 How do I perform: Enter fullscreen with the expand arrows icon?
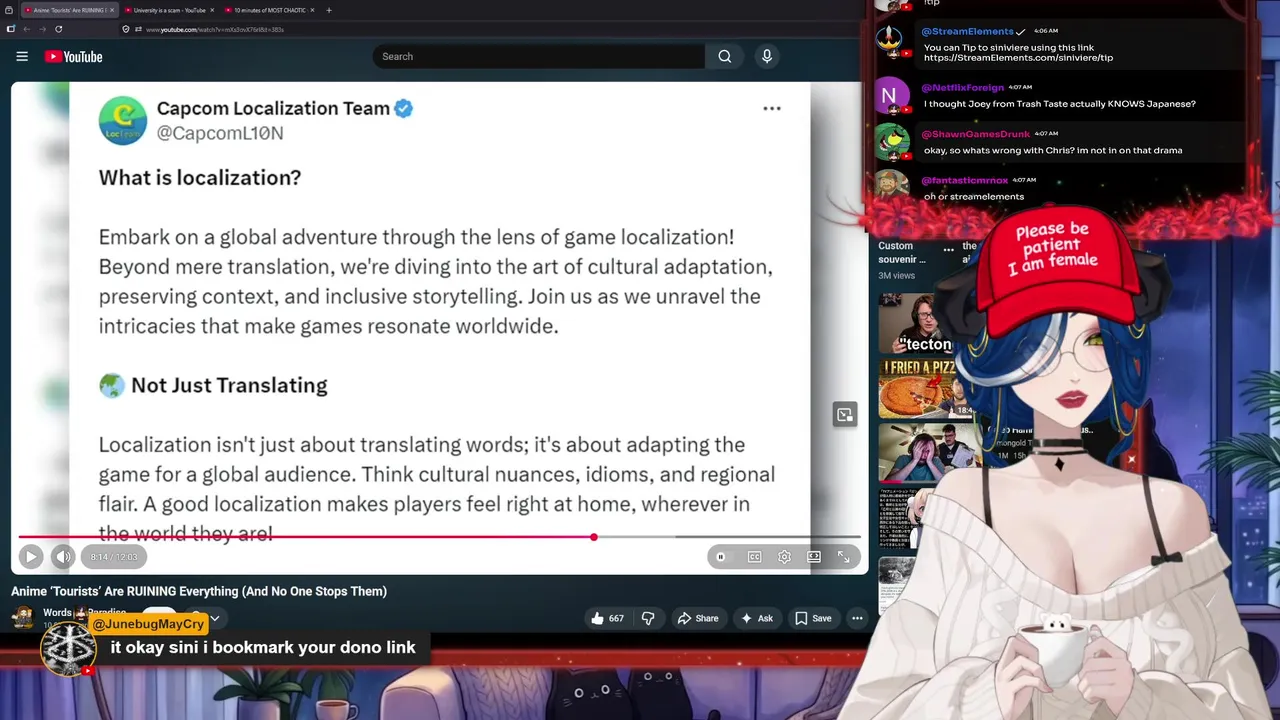[844, 557]
